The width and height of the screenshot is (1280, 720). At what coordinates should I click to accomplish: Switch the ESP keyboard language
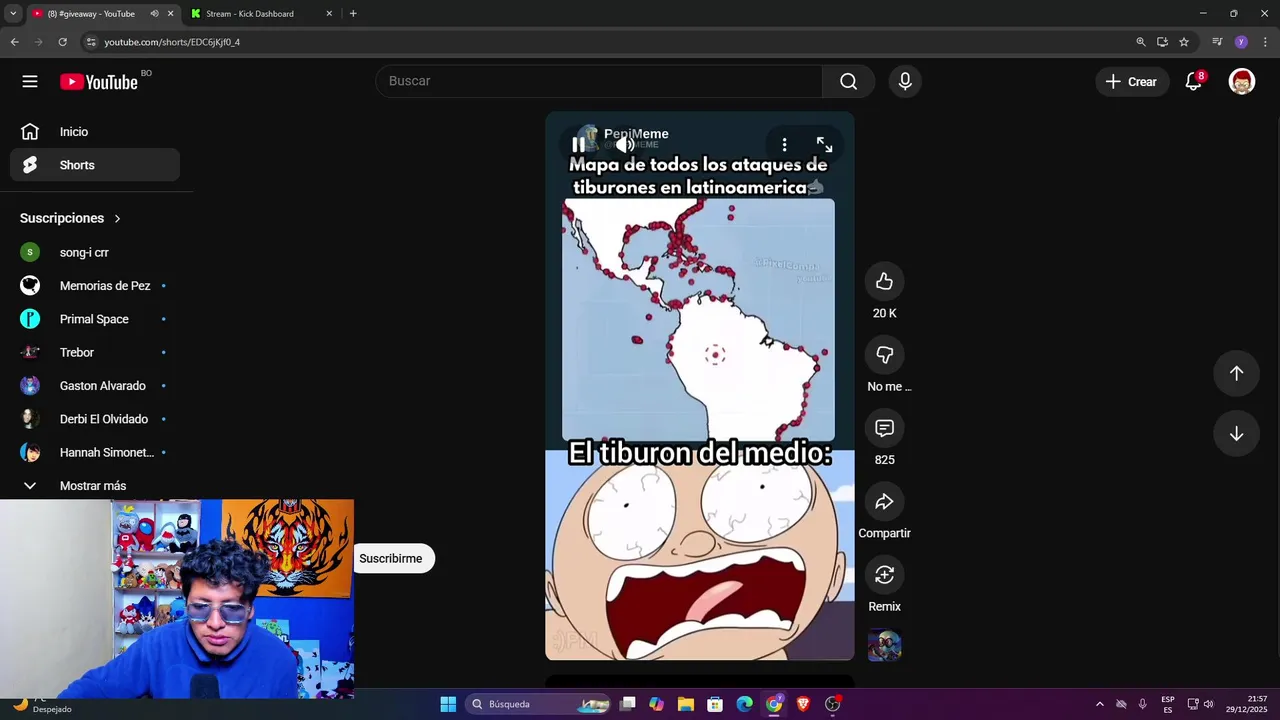[1168, 704]
